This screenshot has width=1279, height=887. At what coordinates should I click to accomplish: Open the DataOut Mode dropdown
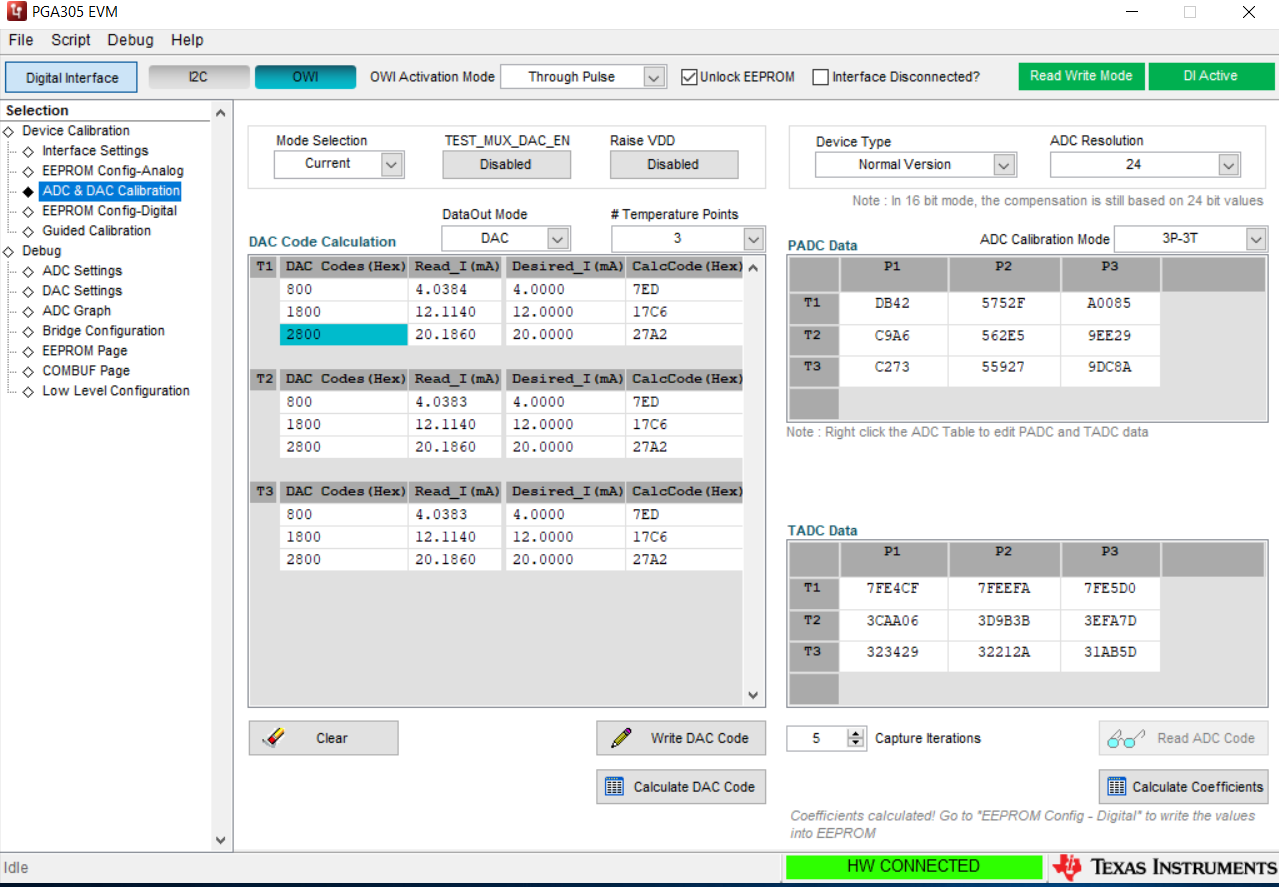[x=558, y=239]
